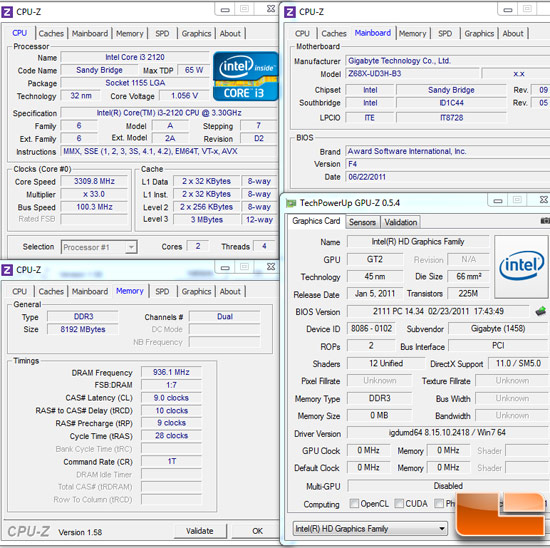Image resolution: width=550 pixels, height=548 pixels.
Task: Click the DRAM Frequency value 936.1 MHz
Action: click(171, 372)
